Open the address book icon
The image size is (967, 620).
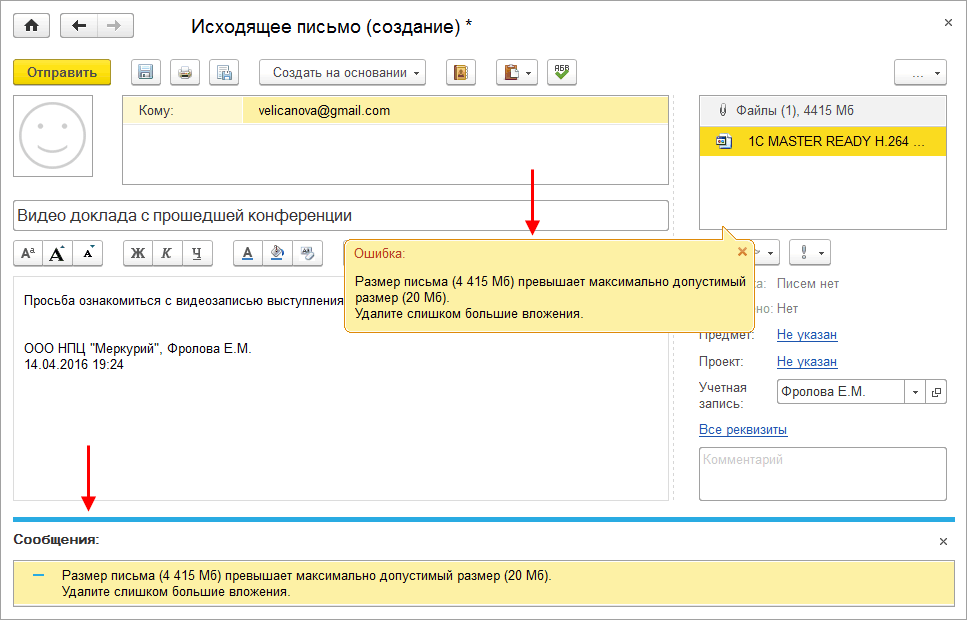coord(461,72)
